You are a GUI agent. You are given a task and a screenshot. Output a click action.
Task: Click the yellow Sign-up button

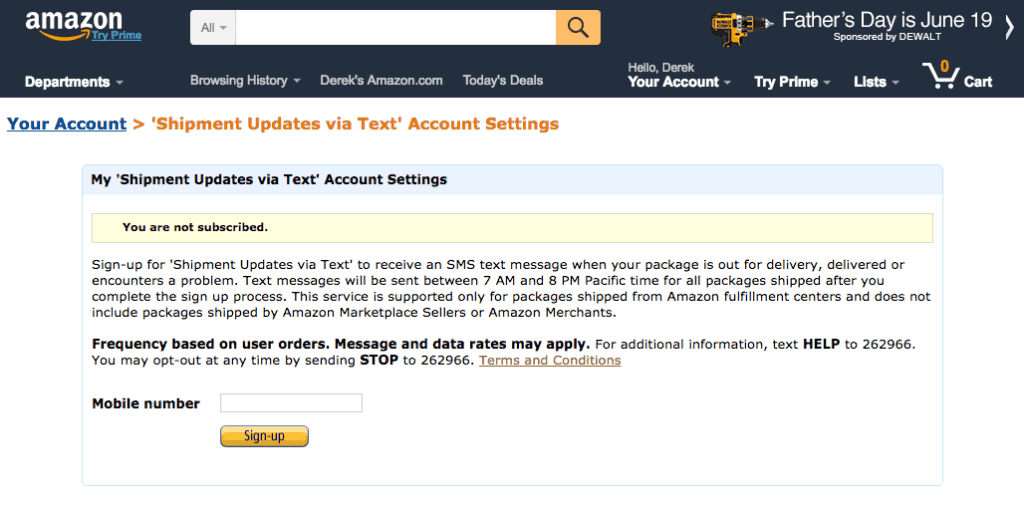(x=264, y=436)
